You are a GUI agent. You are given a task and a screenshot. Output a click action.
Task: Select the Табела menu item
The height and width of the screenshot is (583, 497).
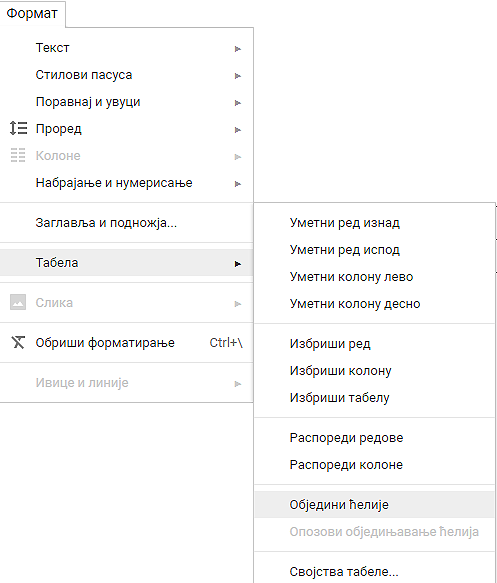tap(126, 263)
